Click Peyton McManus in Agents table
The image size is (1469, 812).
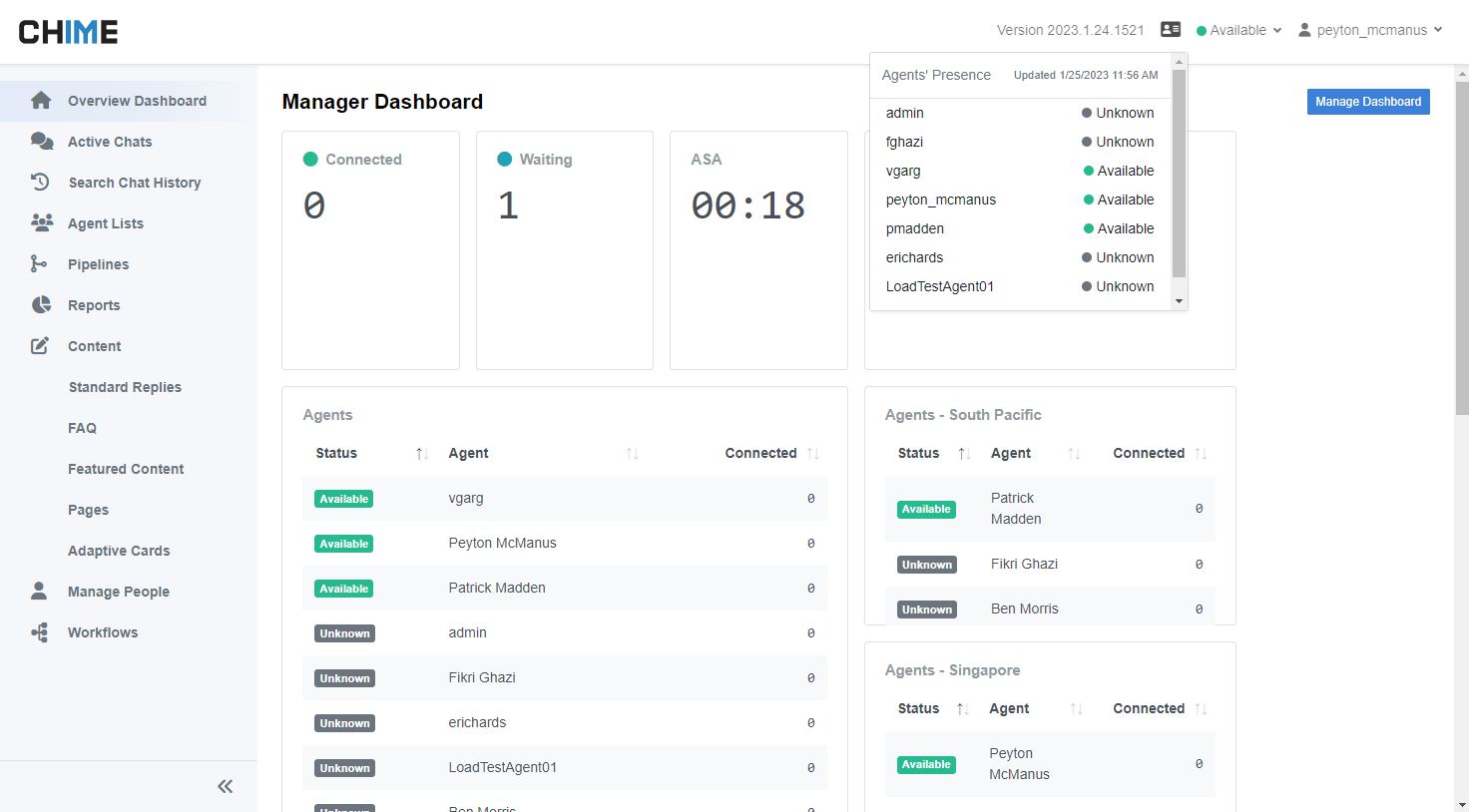(502, 544)
